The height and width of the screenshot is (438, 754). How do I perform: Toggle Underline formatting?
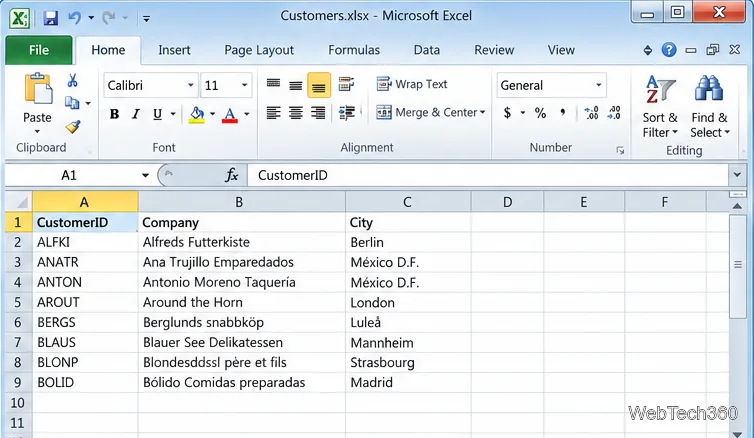pyautogui.click(x=157, y=114)
